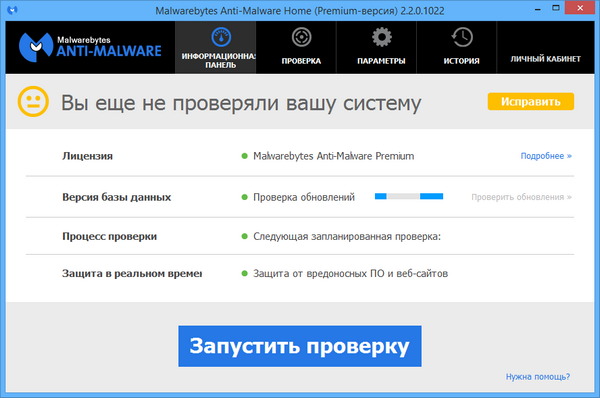Click the Вы еще не проверяли вашу систему heading
This screenshot has width=600, height=398.
pos(241,103)
